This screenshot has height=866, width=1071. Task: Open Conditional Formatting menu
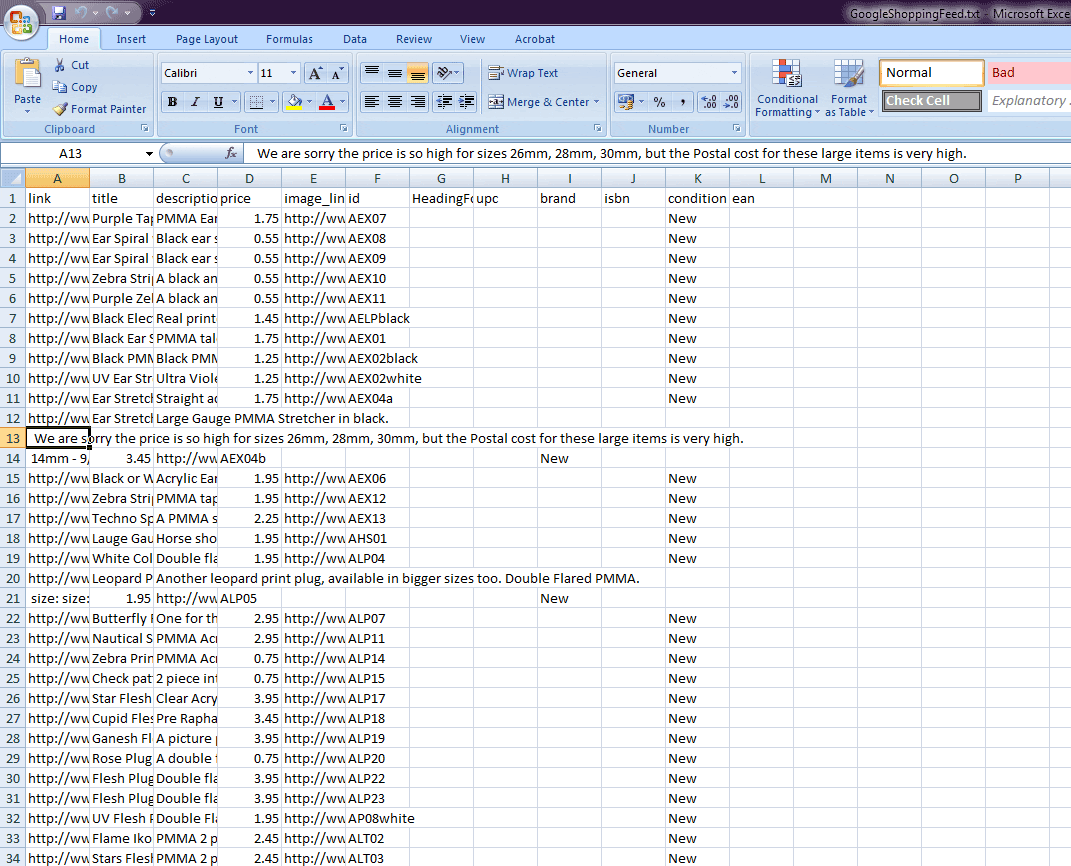point(787,88)
